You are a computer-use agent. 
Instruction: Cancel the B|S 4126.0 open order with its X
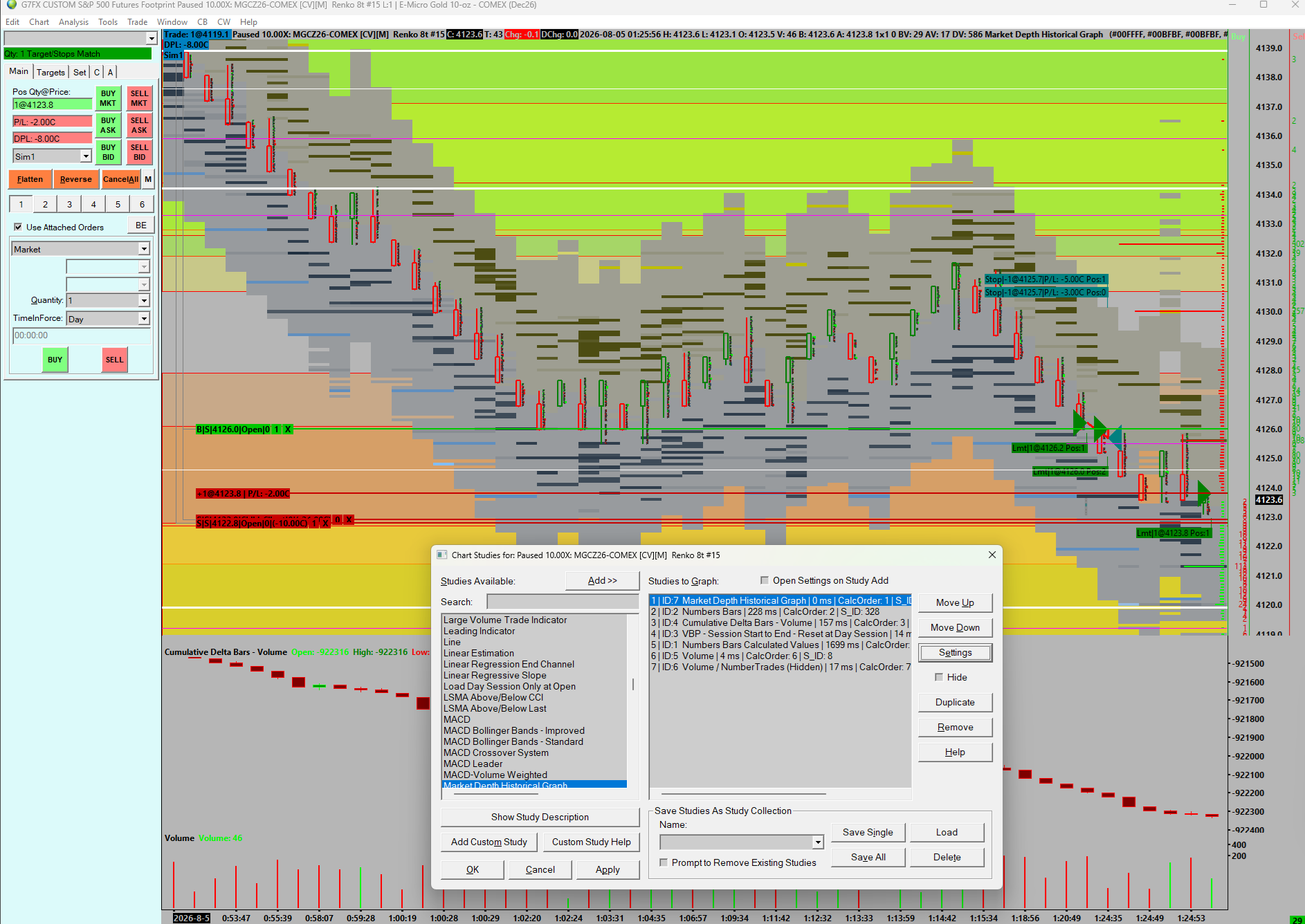point(288,429)
